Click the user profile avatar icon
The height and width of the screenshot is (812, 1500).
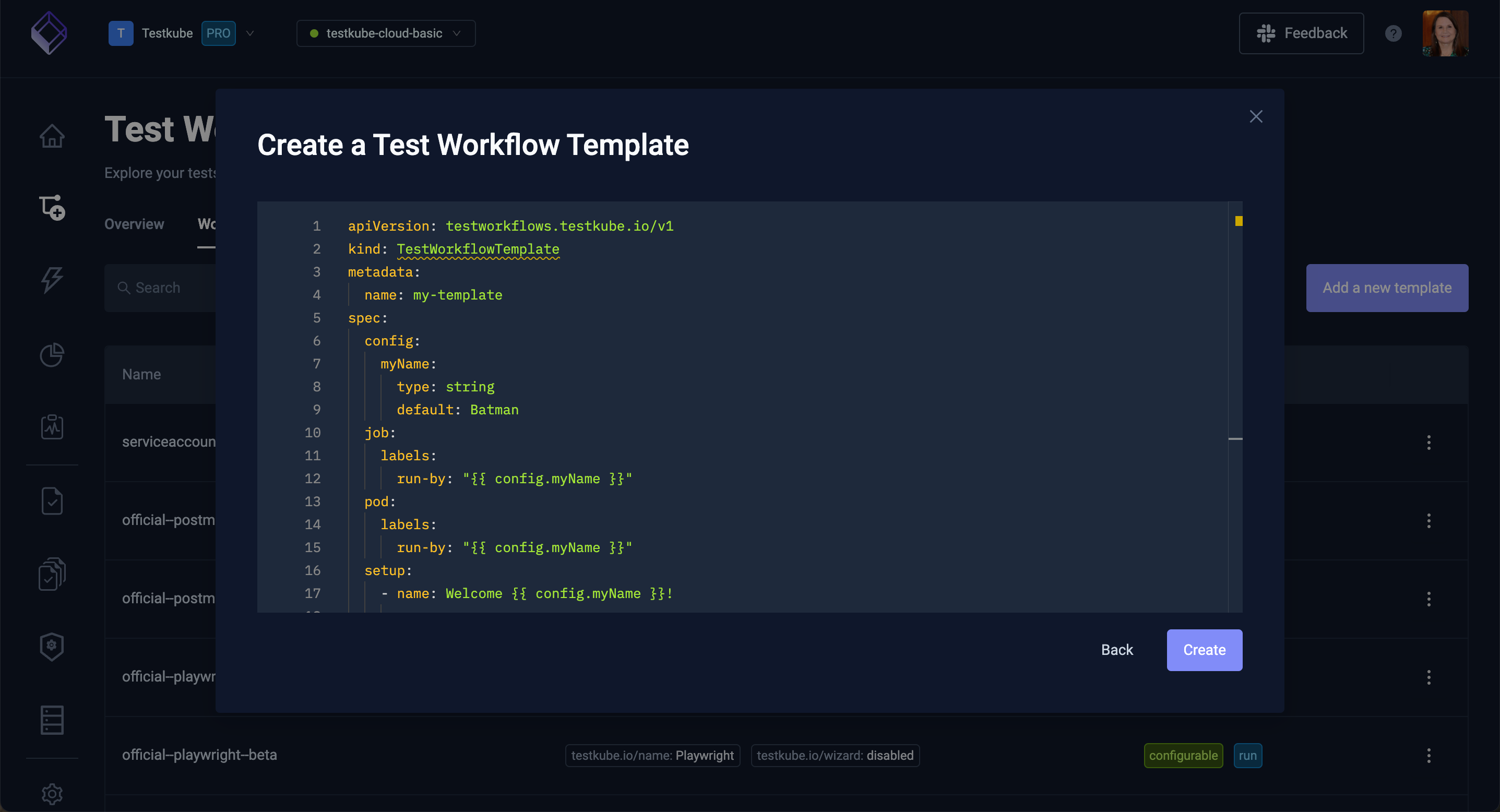click(x=1443, y=33)
